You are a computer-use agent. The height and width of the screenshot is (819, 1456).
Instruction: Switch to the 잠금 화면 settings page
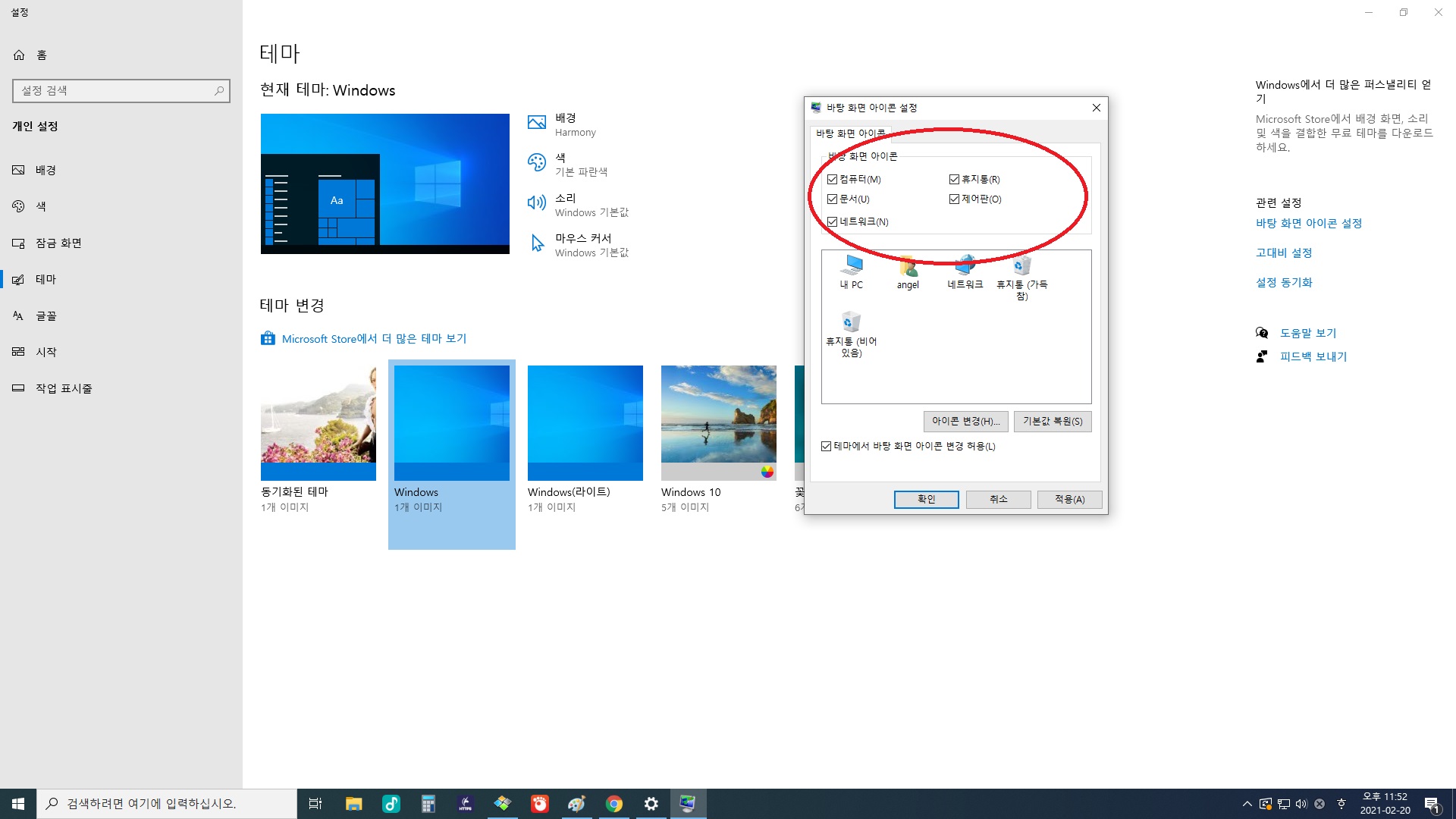tap(58, 243)
